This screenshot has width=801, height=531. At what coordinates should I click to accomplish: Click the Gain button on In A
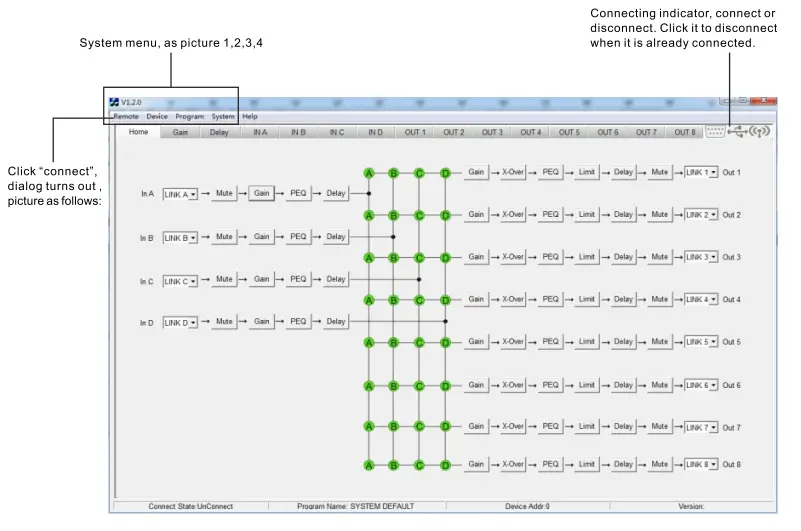262,193
